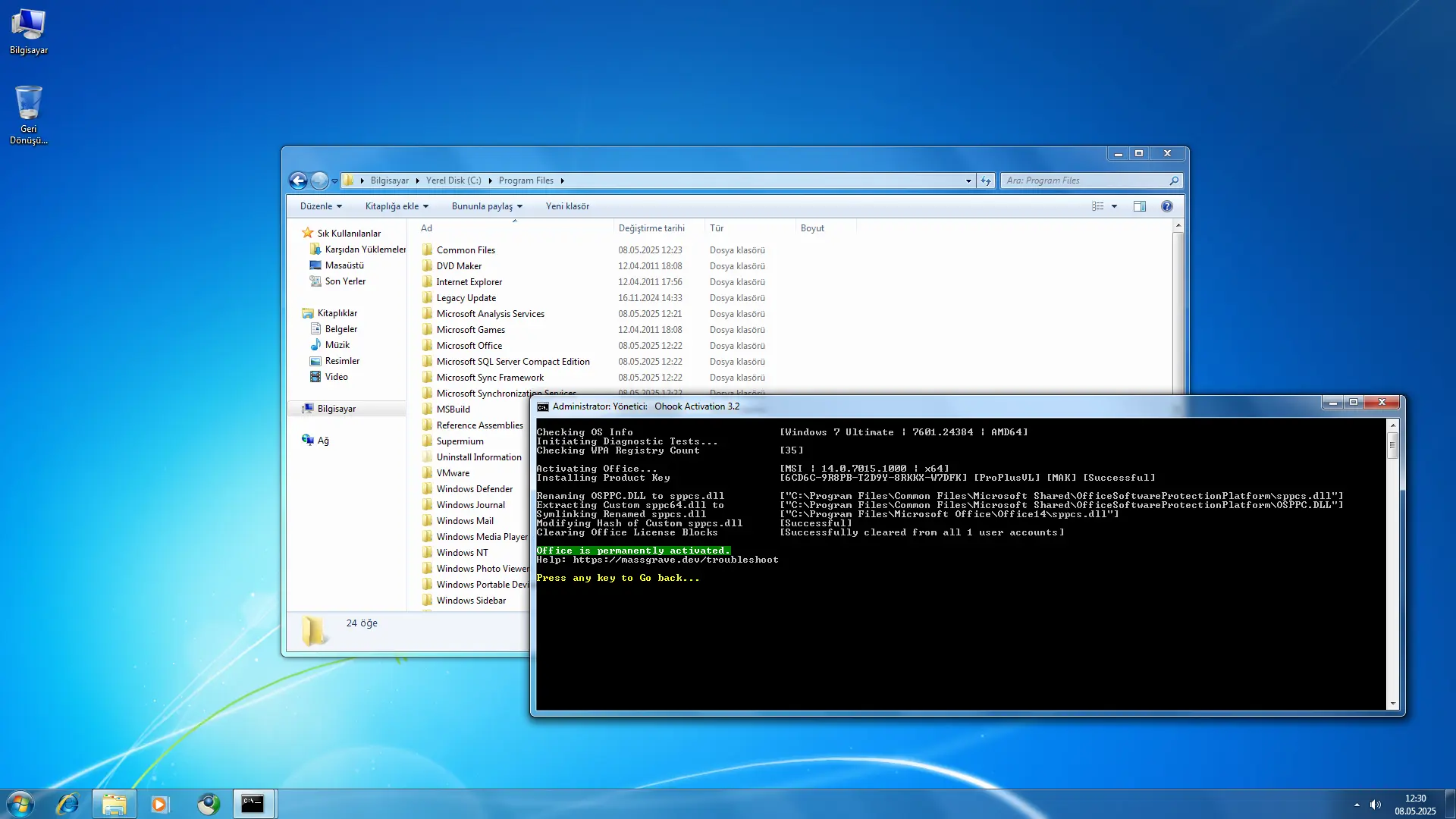Open the Windows Start button
The width and height of the screenshot is (1456, 819).
[x=20, y=804]
